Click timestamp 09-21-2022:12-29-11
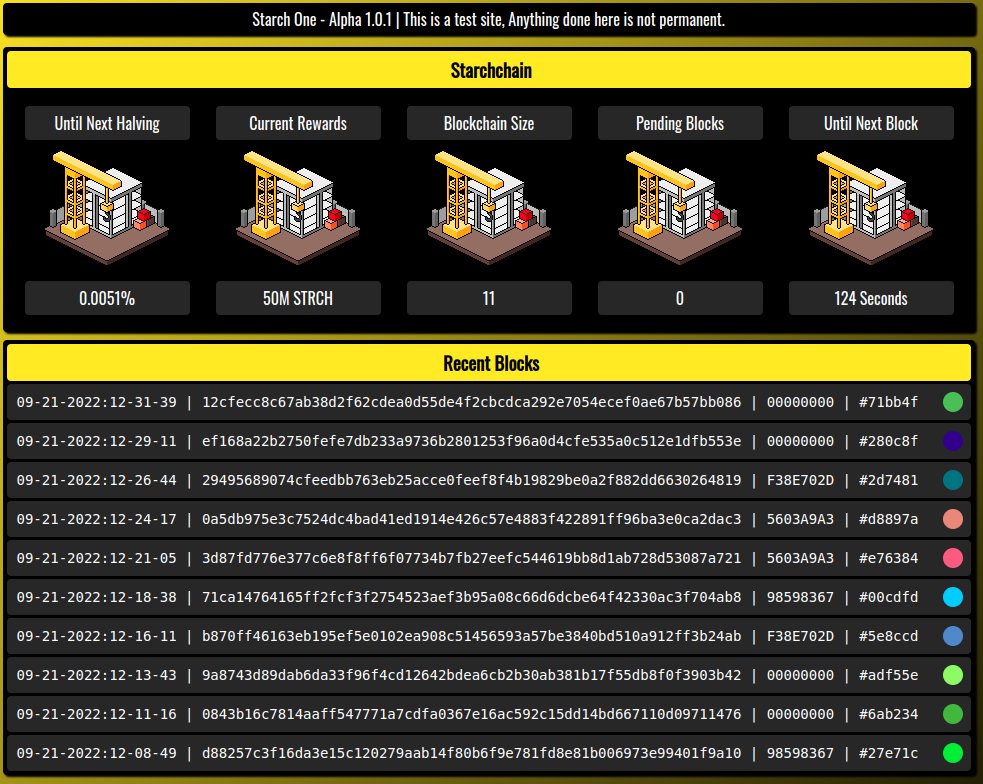The width and height of the screenshot is (983, 784). coord(97,441)
